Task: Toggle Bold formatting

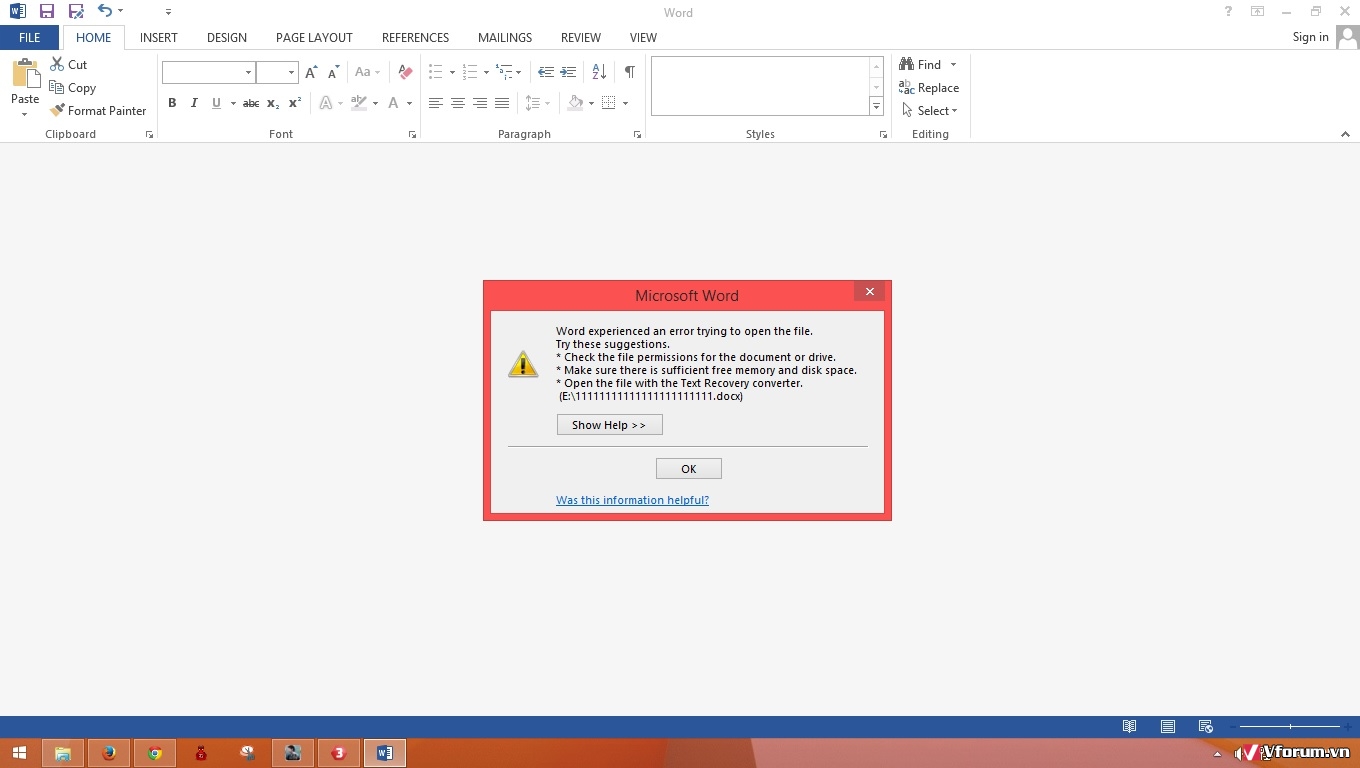Action: (172, 103)
